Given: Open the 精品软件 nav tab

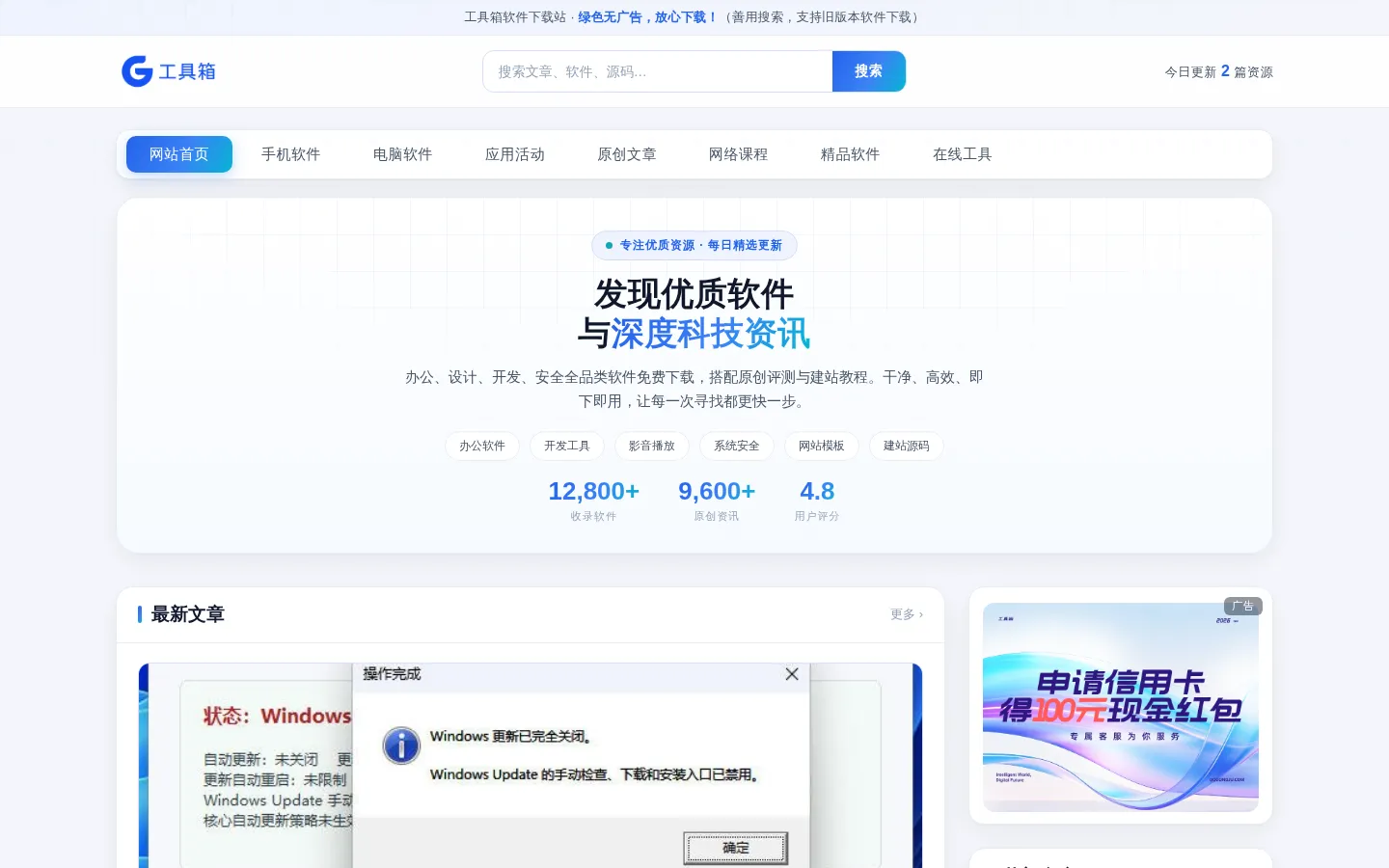Looking at the screenshot, I should [851, 154].
